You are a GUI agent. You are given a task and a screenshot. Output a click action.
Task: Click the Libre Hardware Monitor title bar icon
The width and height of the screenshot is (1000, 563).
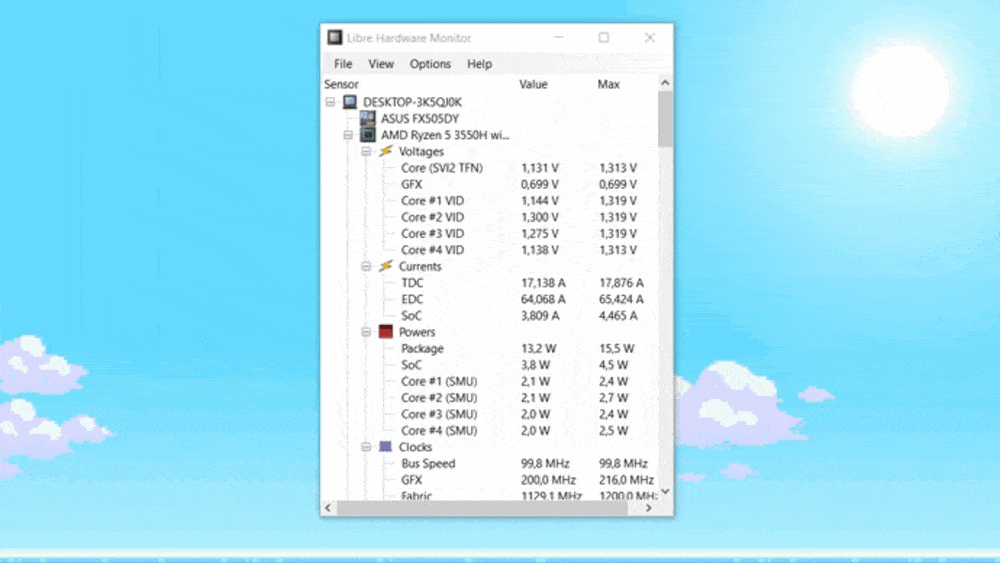335,38
